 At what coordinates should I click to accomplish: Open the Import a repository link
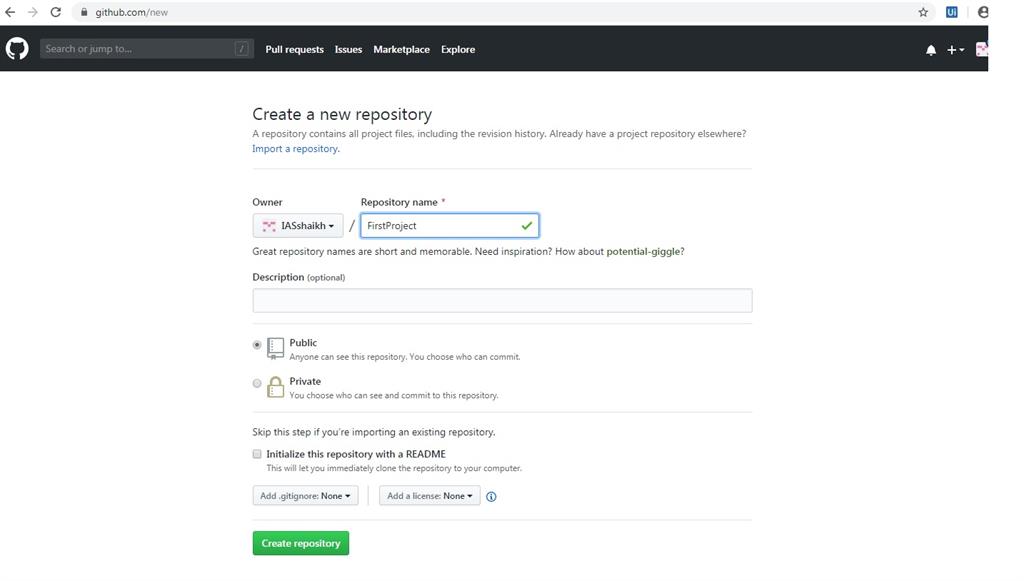[x=294, y=148]
